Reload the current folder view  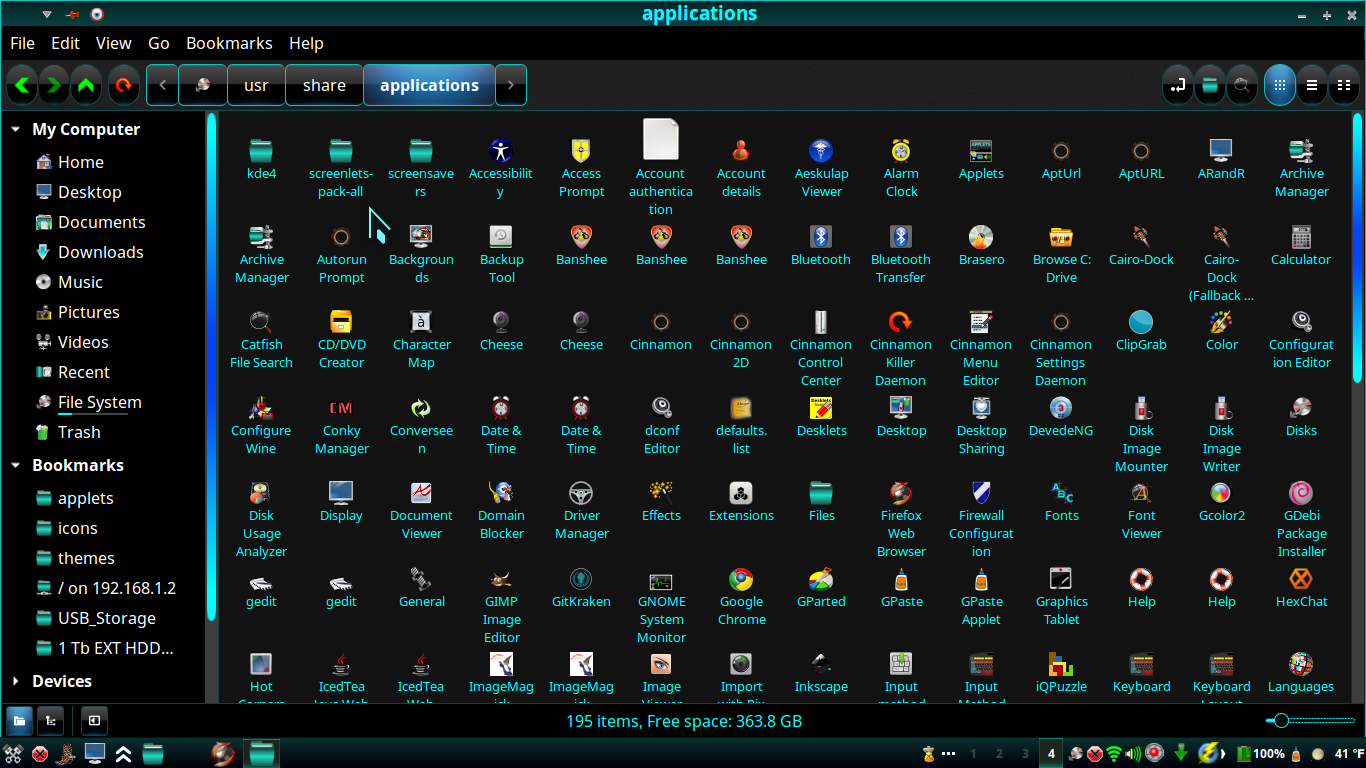pyautogui.click(x=123, y=85)
